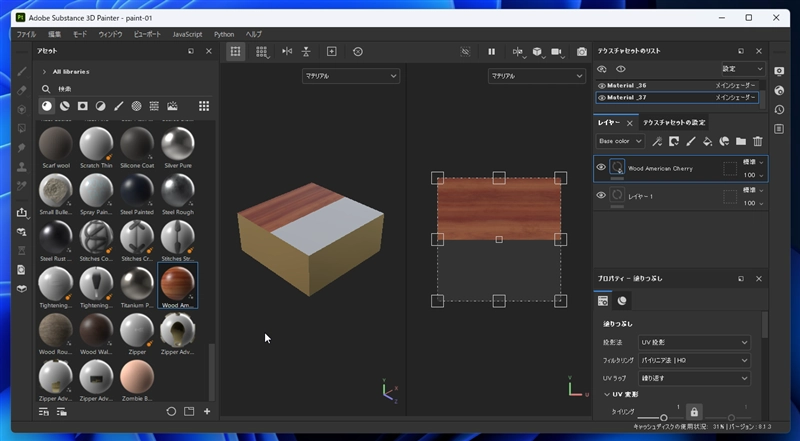The height and width of the screenshot is (441, 800).
Task: Toggle visibility of Material _36 texture set
Action: coord(602,86)
